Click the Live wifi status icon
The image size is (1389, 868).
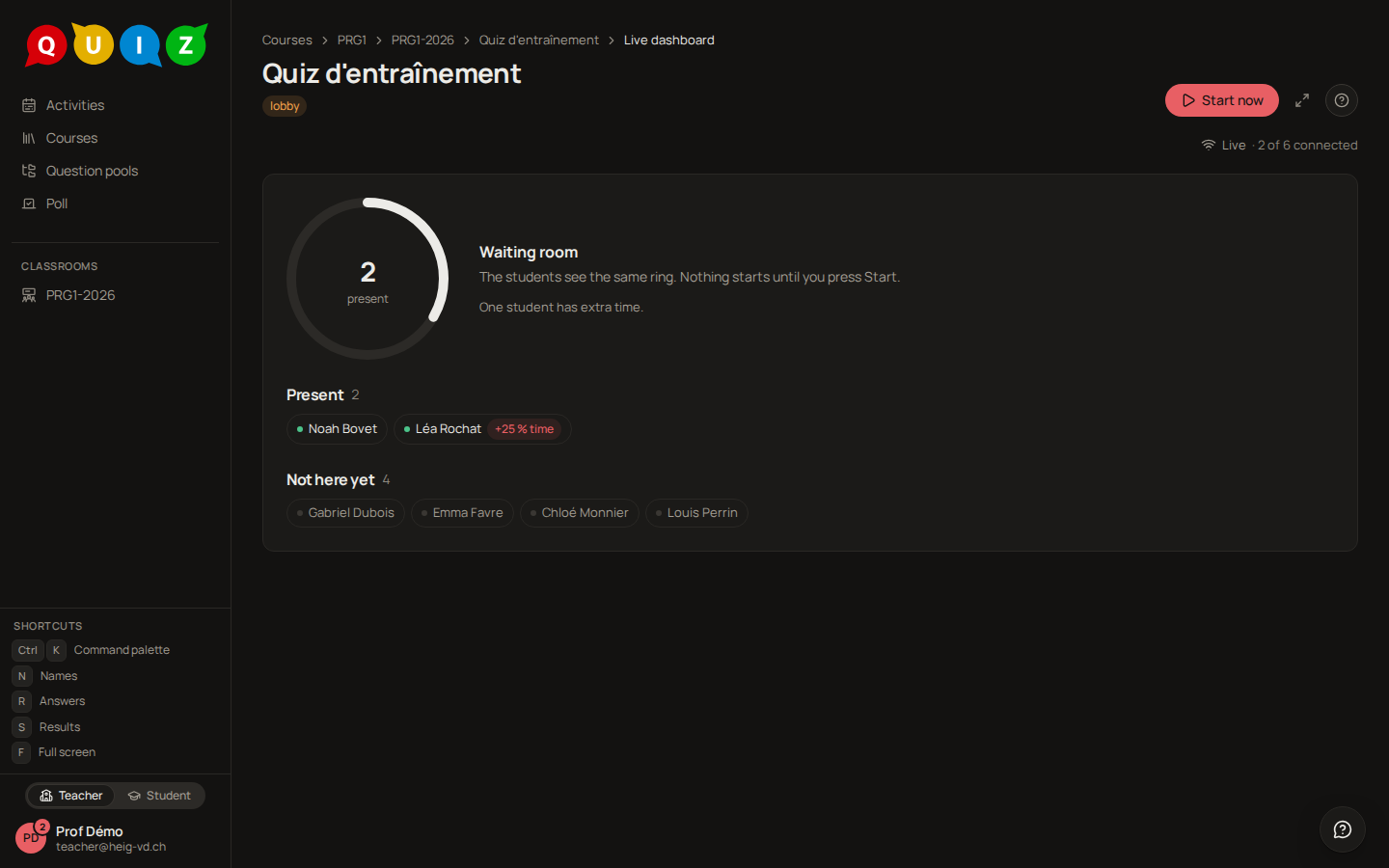(x=1209, y=145)
